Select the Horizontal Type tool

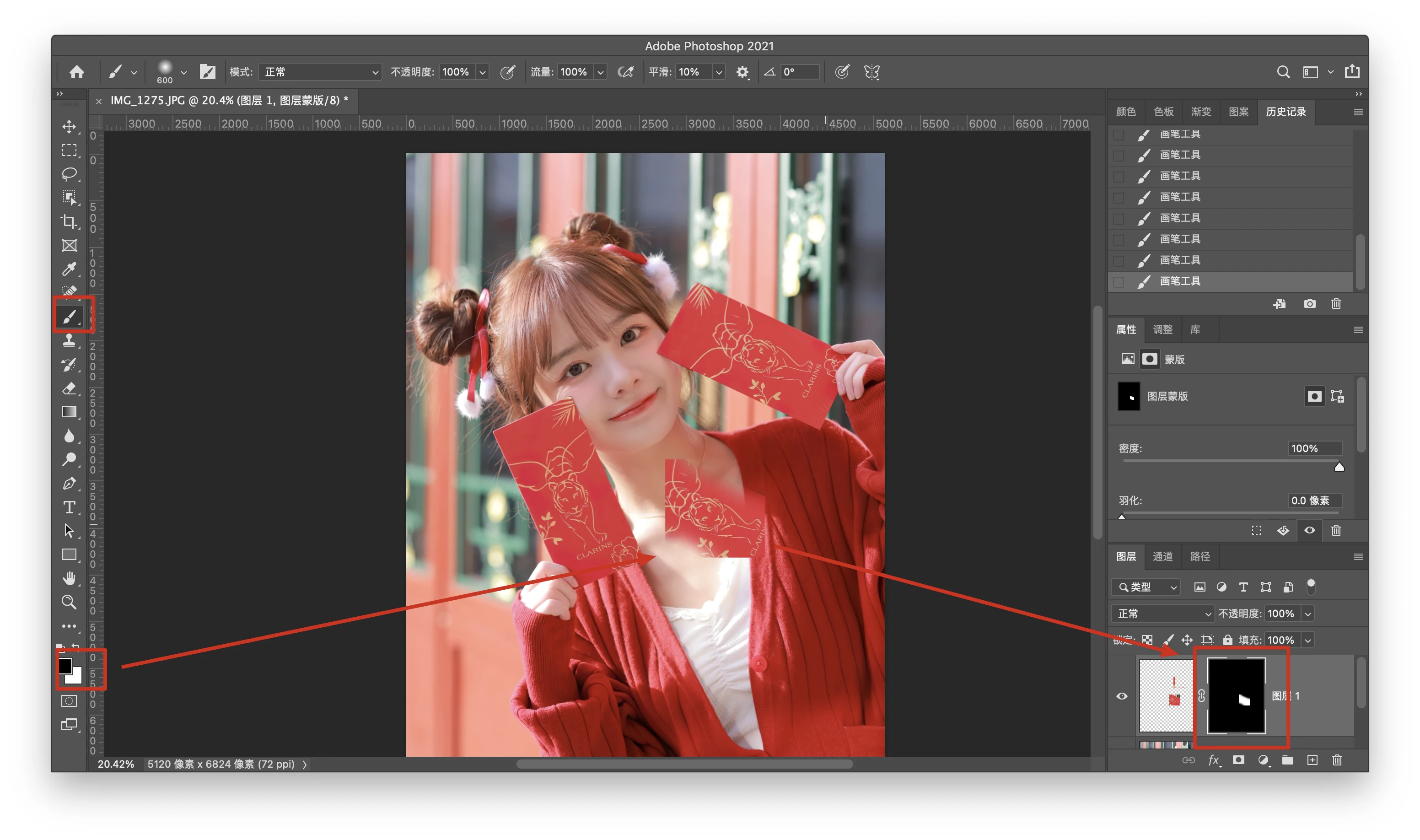pyautogui.click(x=69, y=507)
